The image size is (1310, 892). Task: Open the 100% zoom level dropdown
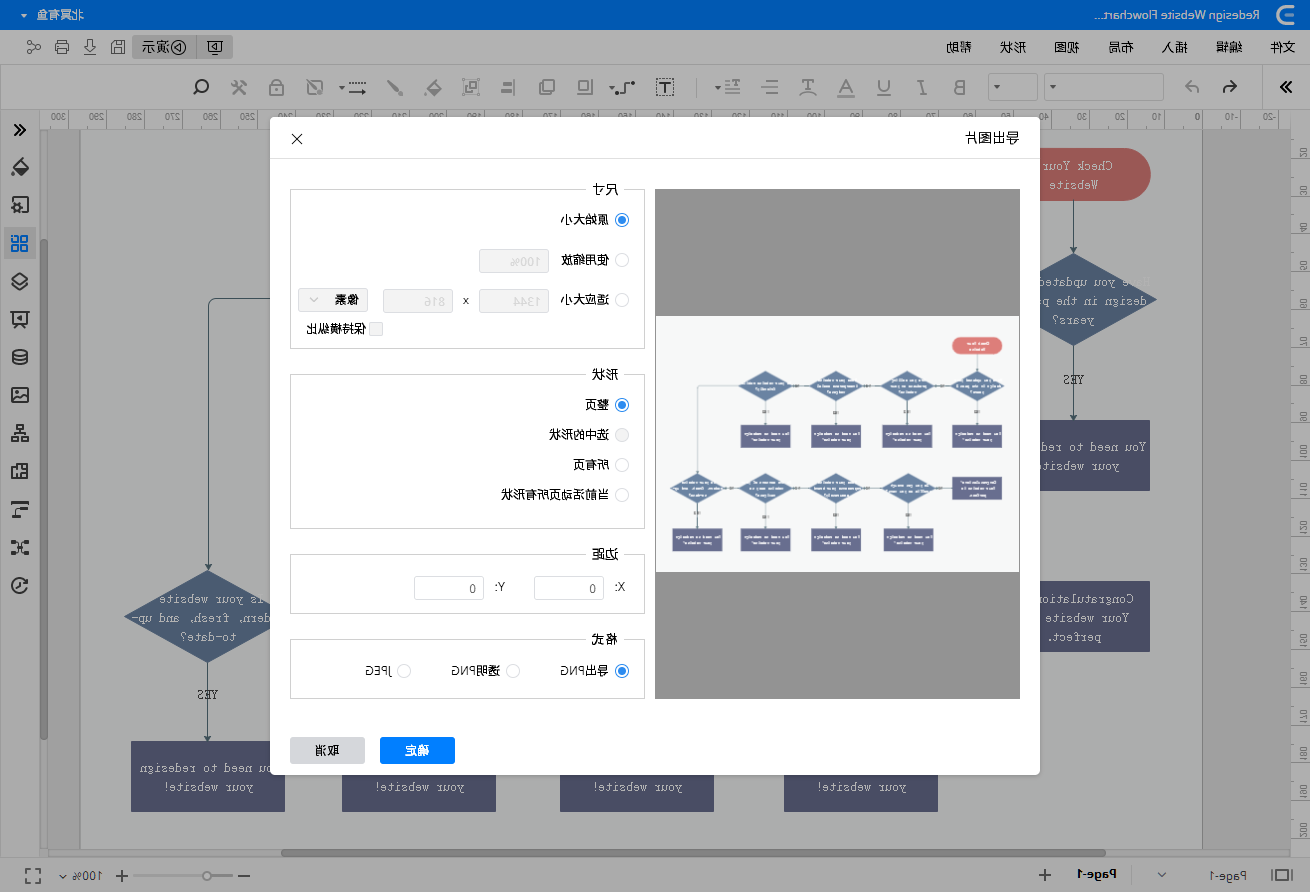78,876
